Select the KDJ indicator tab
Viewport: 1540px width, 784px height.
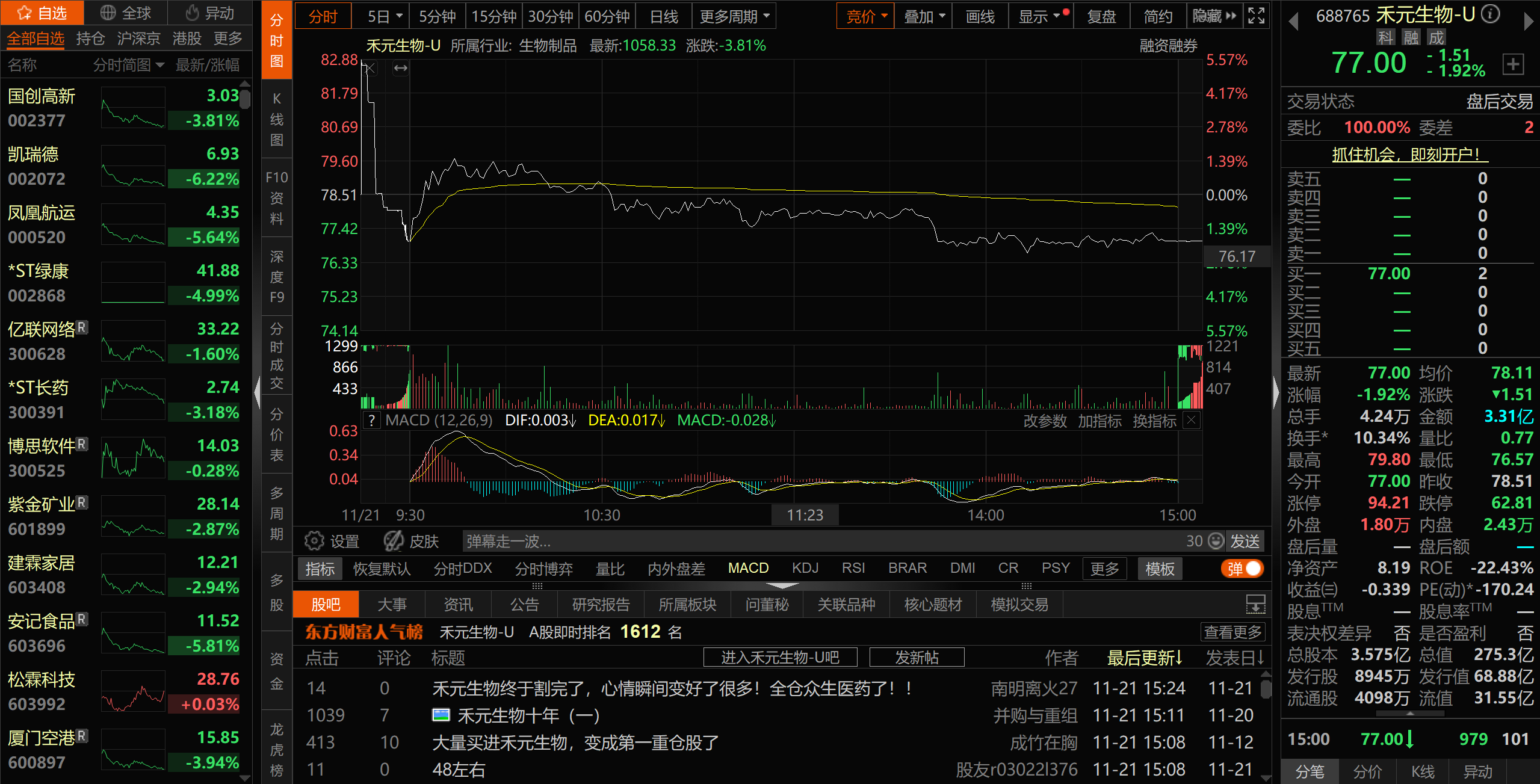[x=805, y=568]
